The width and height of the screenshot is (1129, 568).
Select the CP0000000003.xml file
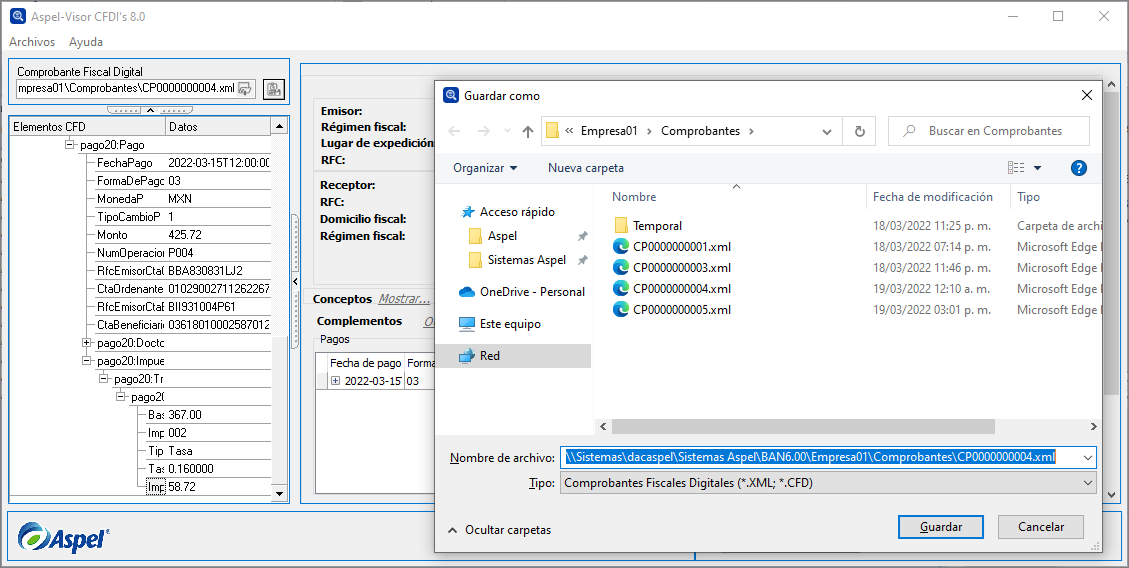pos(681,268)
